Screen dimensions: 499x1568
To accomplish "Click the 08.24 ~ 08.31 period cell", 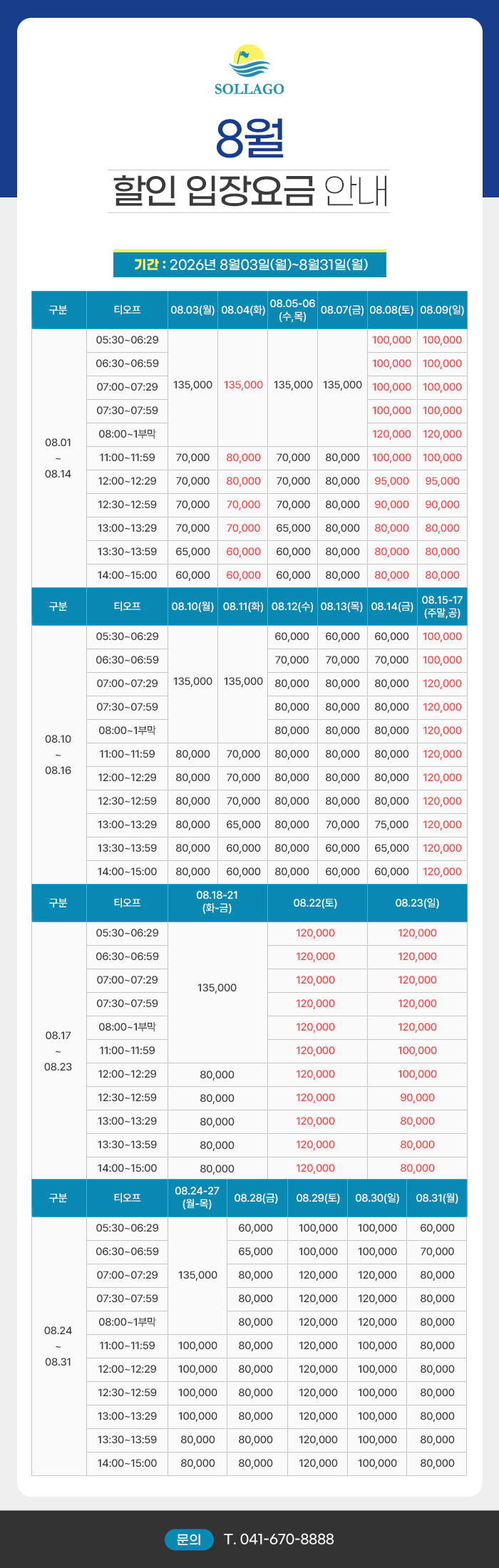I will [x=58, y=1346].
